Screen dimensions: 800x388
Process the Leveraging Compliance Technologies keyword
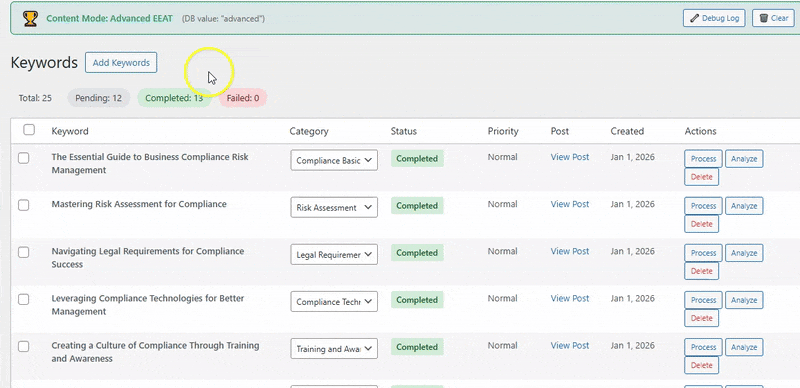pyautogui.click(x=703, y=300)
